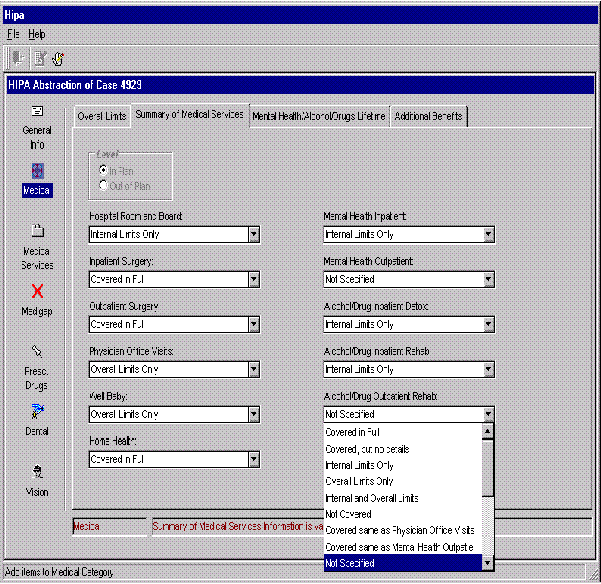
Task: Expand the Mental Health Outpatient dropdown
Action: coord(488,279)
